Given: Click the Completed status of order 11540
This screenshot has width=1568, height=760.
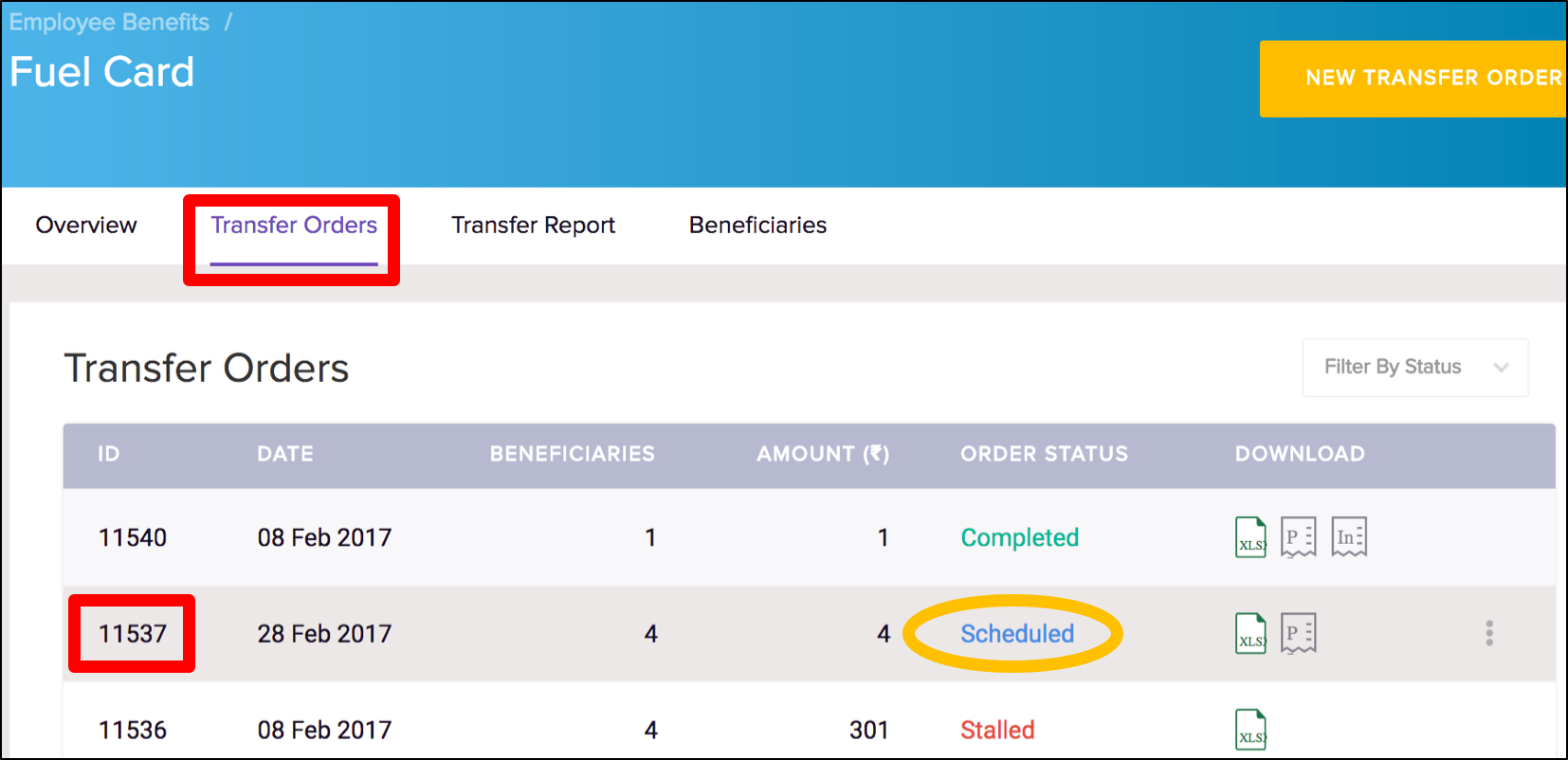Looking at the screenshot, I should (1019, 538).
